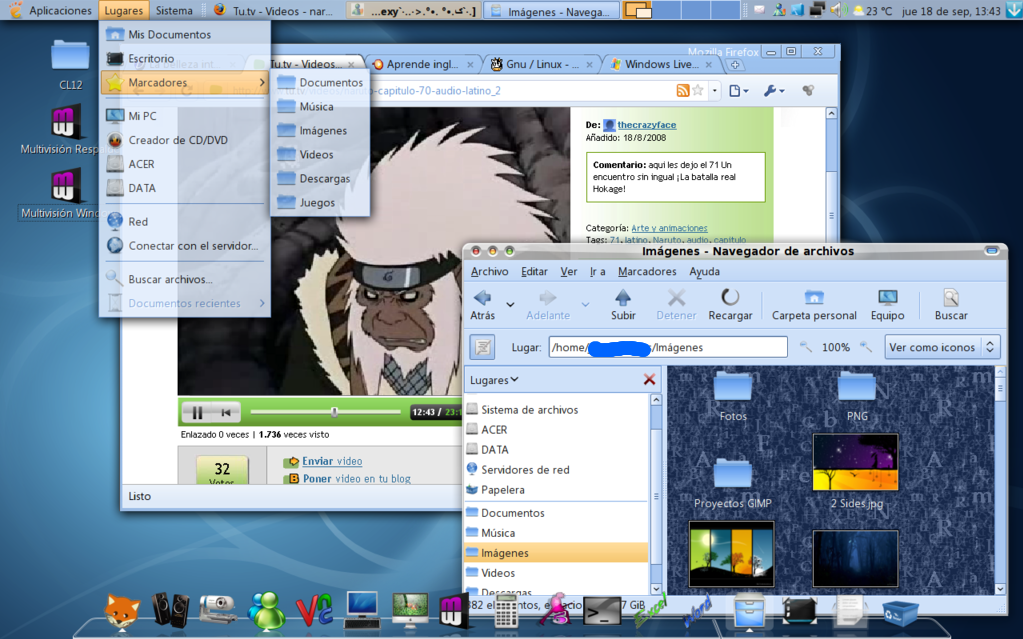Choose Buscar archivos menu entry
The width and height of the screenshot is (1023, 639).
(185, 279)
